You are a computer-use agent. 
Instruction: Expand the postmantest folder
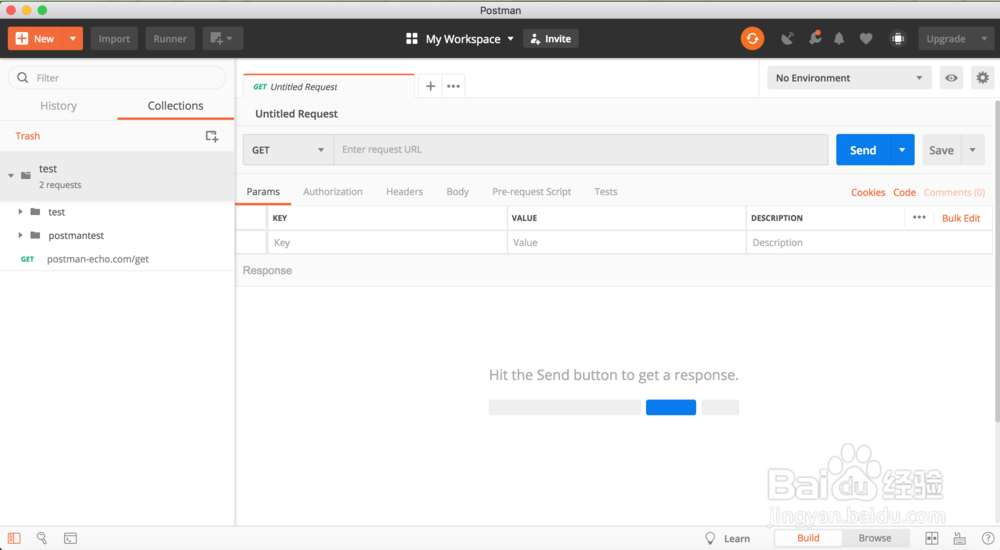tap(20, 235)
